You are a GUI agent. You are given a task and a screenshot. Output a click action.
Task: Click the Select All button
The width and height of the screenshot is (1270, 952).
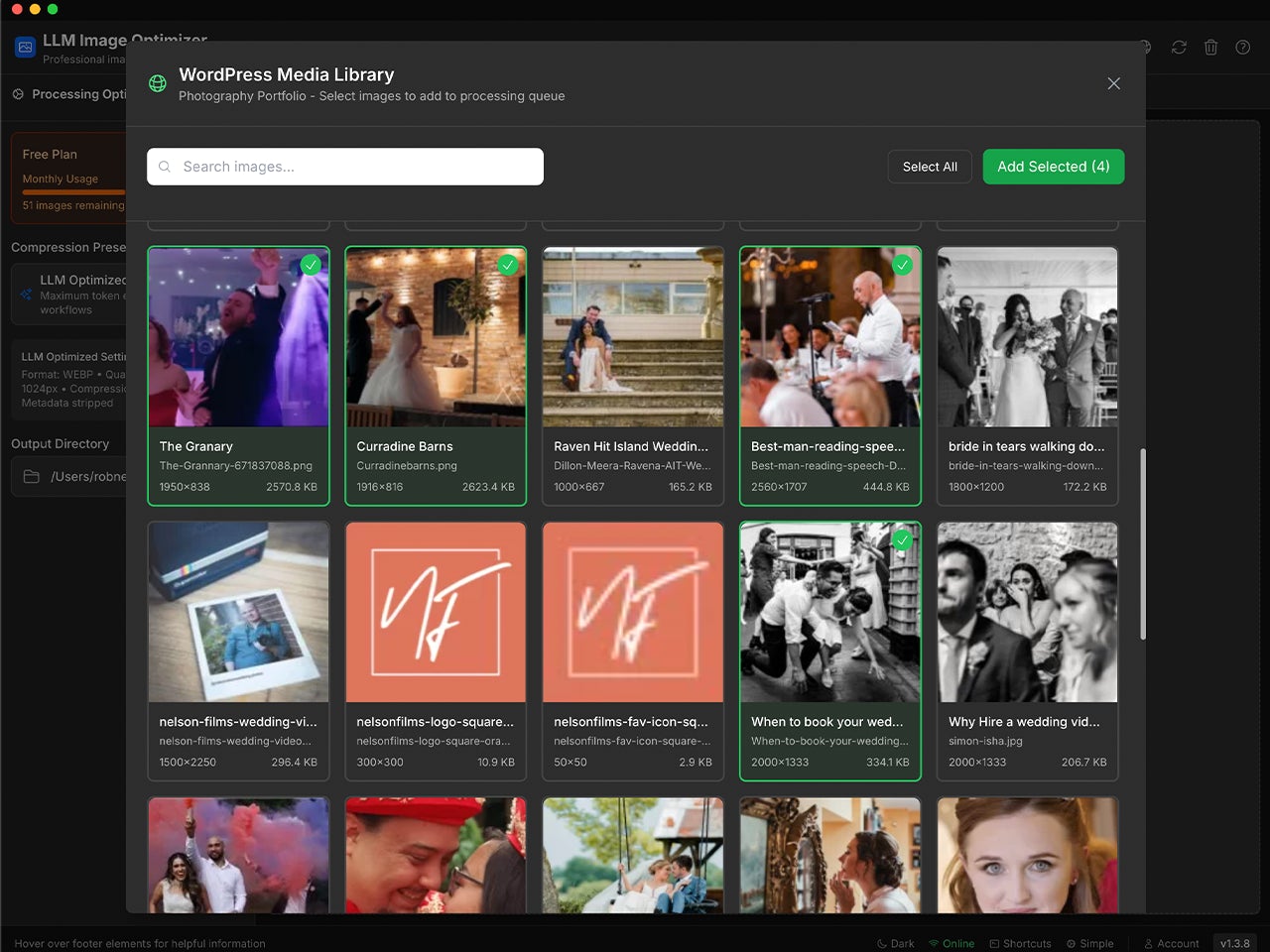930,167
